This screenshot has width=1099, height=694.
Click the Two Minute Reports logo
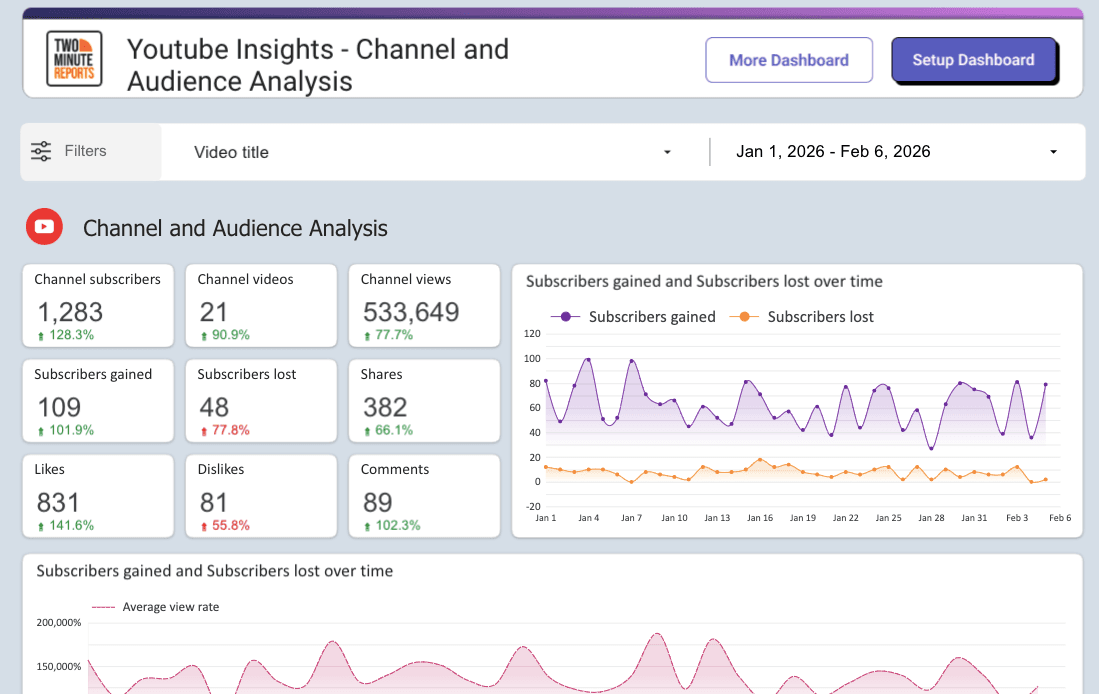[74, 59]
